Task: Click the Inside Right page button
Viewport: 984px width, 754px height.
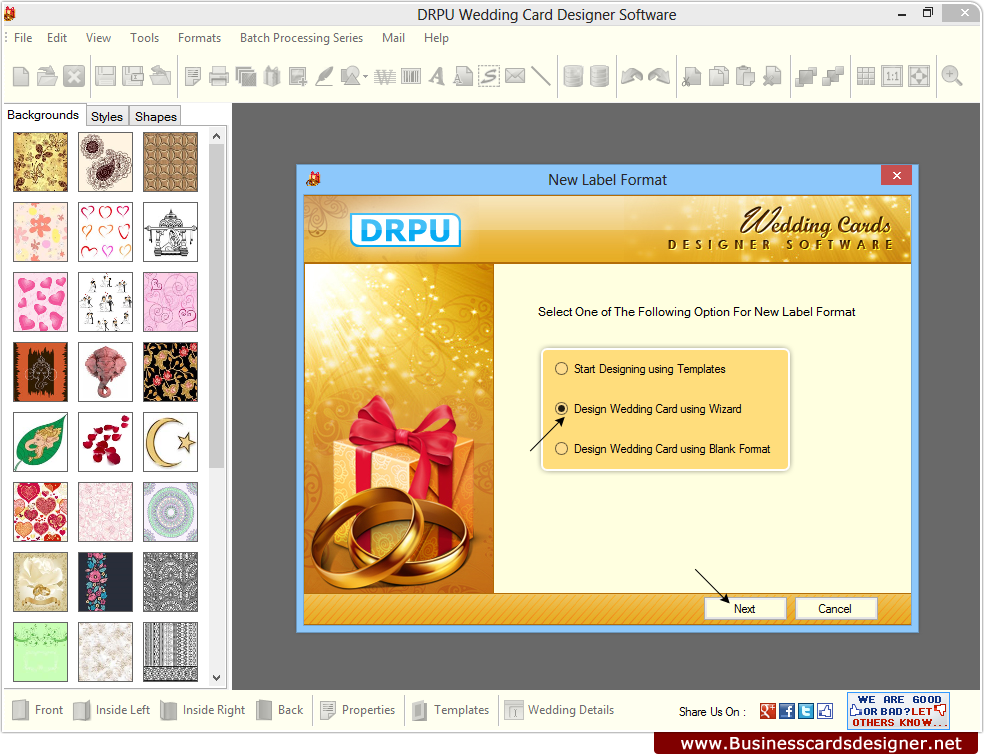Action: 202,710
